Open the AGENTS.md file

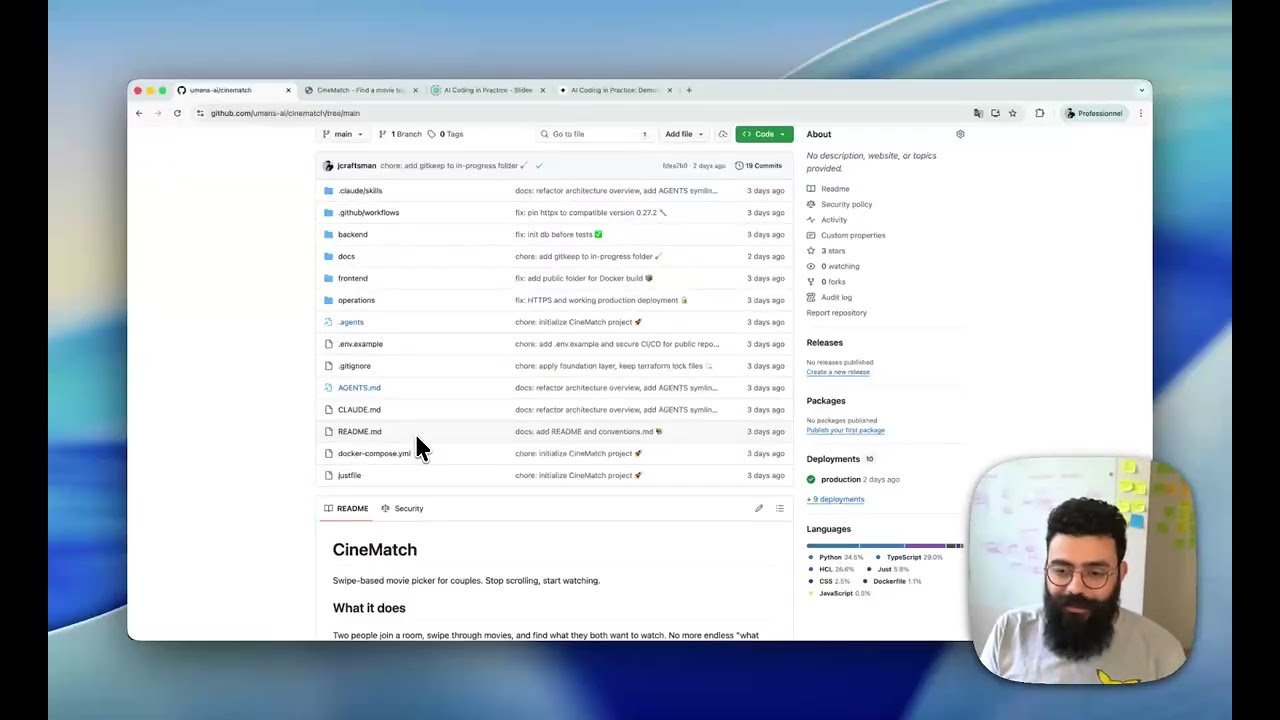[x=359, y=388]
